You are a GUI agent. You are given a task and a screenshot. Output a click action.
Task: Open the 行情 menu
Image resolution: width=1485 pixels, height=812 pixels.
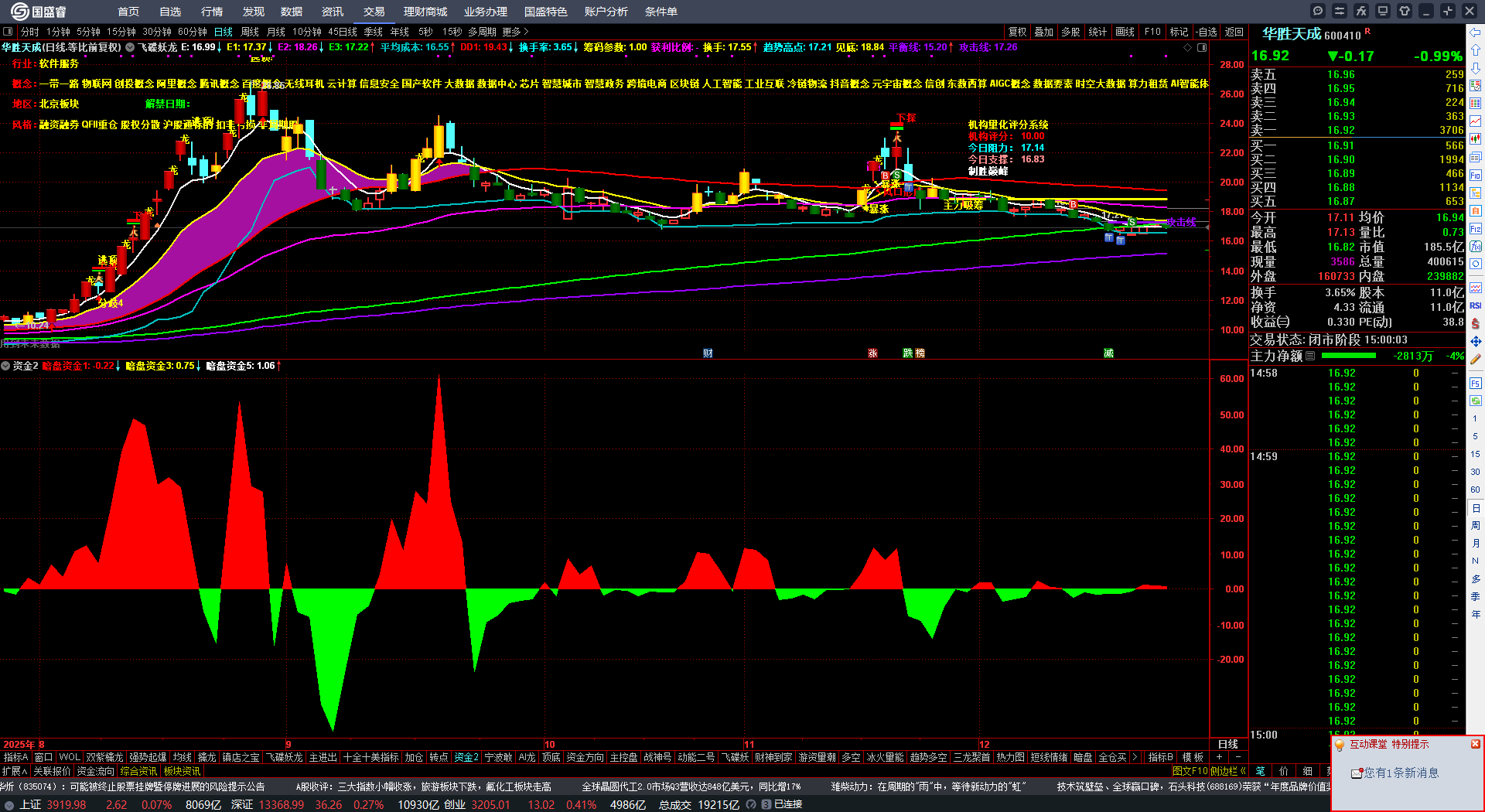212,12
